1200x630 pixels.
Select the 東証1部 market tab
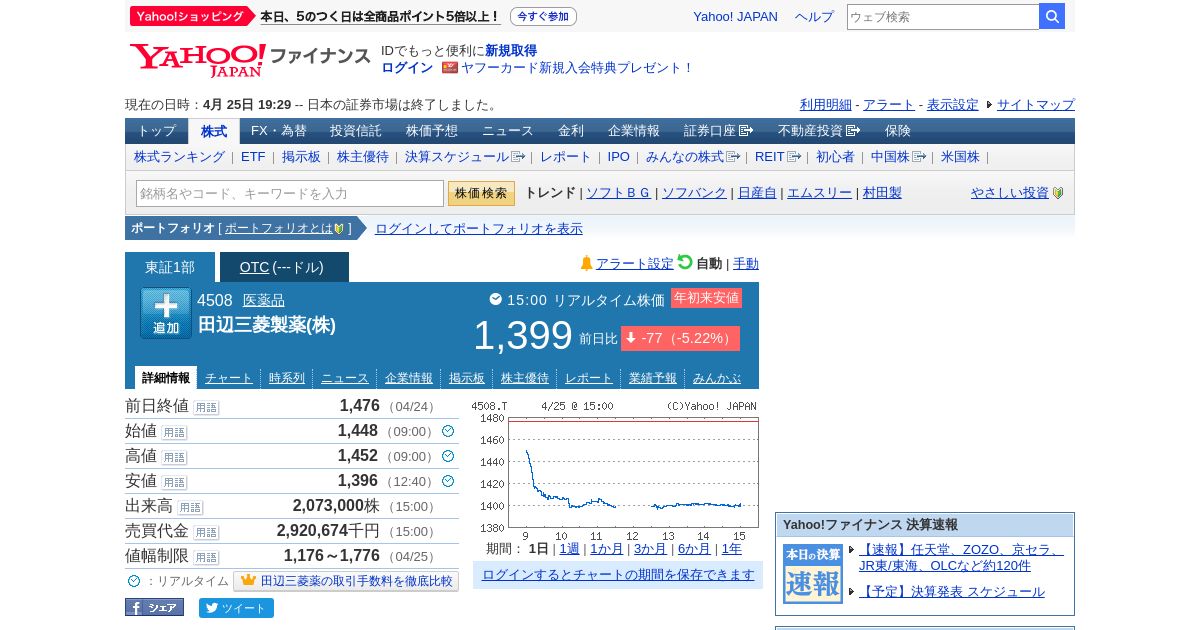click(170, 267)
